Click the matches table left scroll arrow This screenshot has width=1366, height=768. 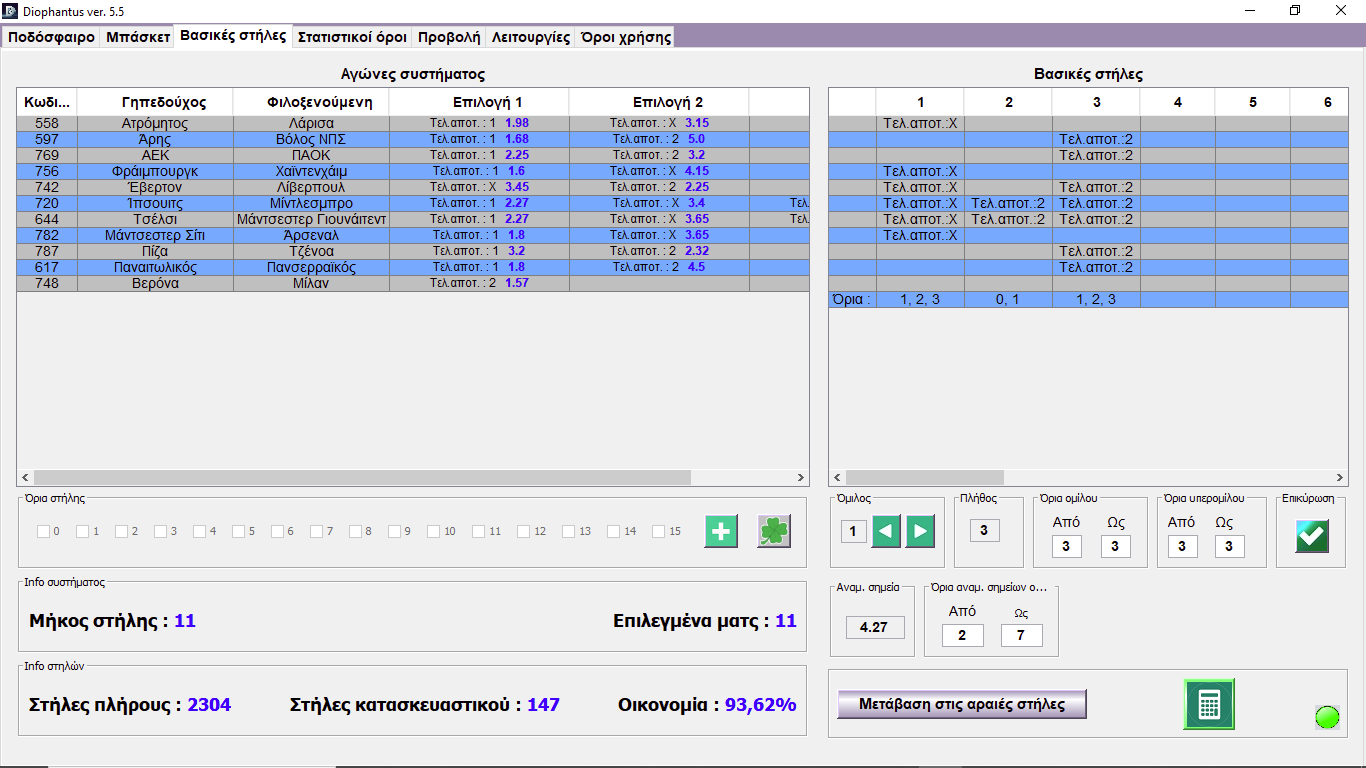tap(25, 478)
